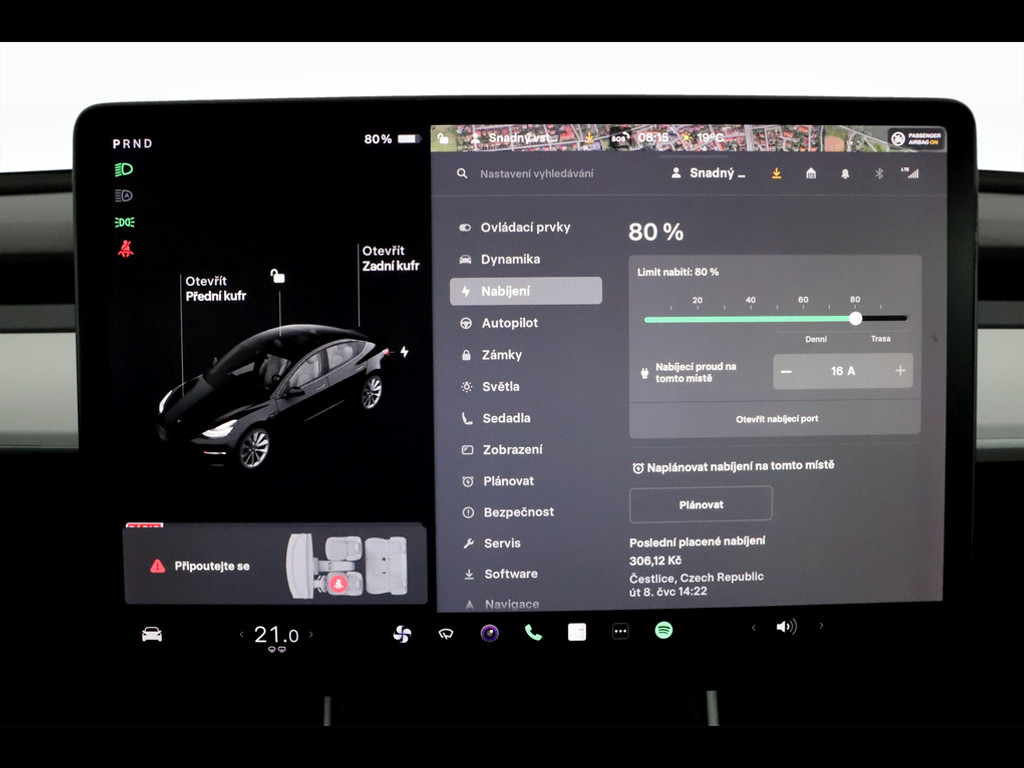
Task: Tap the seat occupancy diagram
Action: (x=348, y=565)
